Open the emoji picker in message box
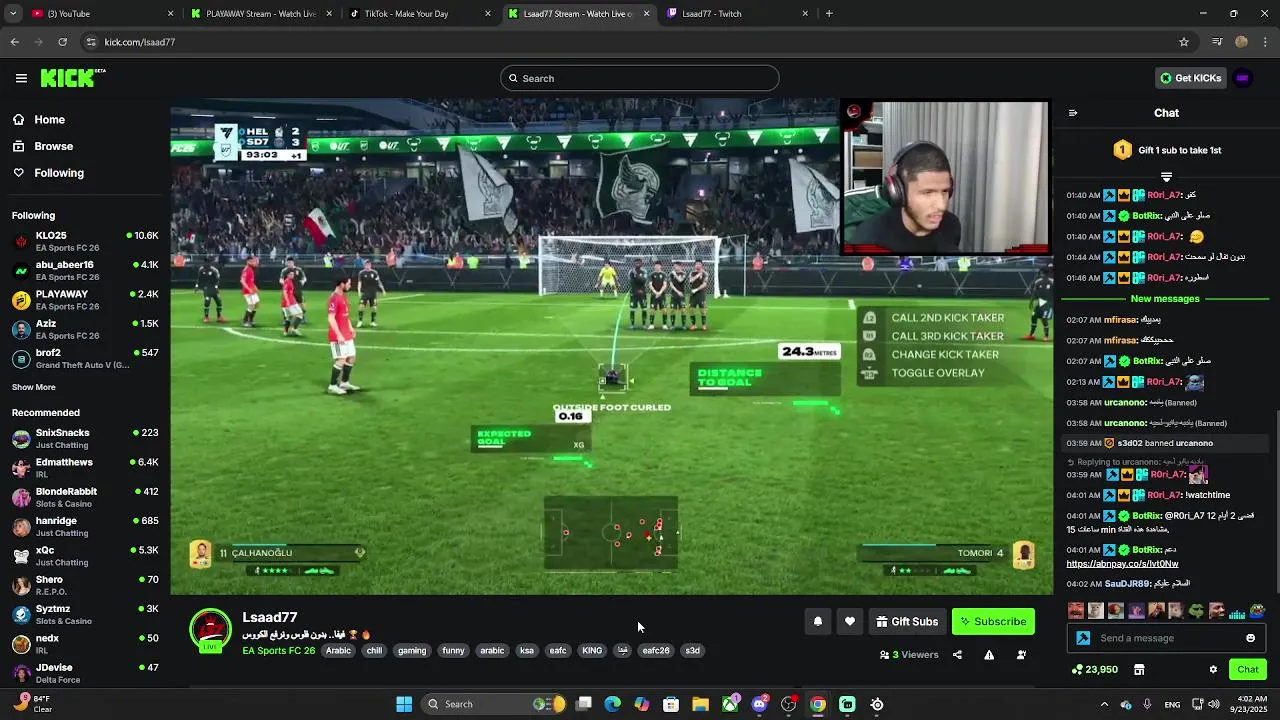Image resolution: width=1280 pixels, height=720 pixels. pyautogui.click(x=1250, y=638)
